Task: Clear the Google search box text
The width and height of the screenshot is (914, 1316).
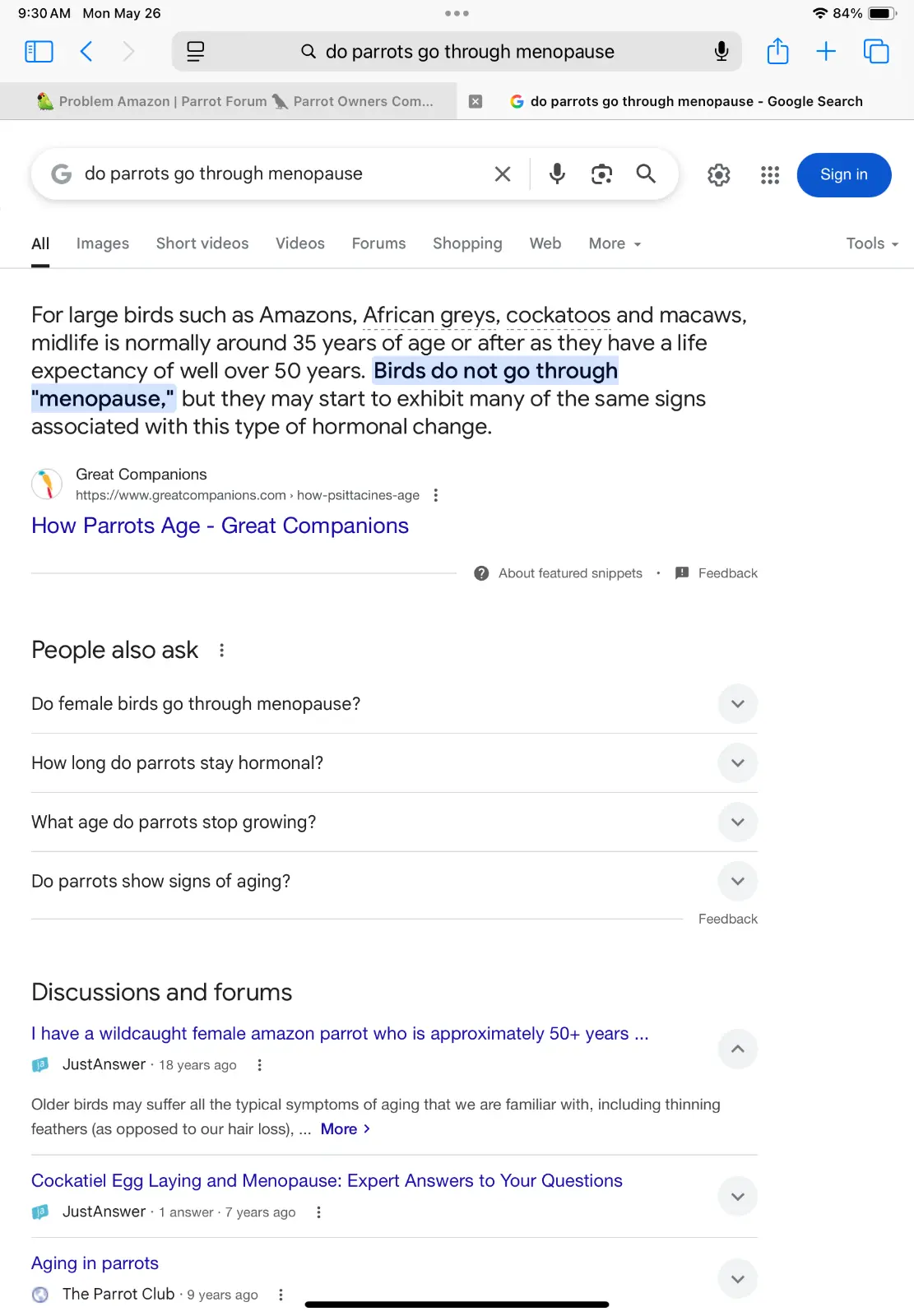Action: pos(502,174)
